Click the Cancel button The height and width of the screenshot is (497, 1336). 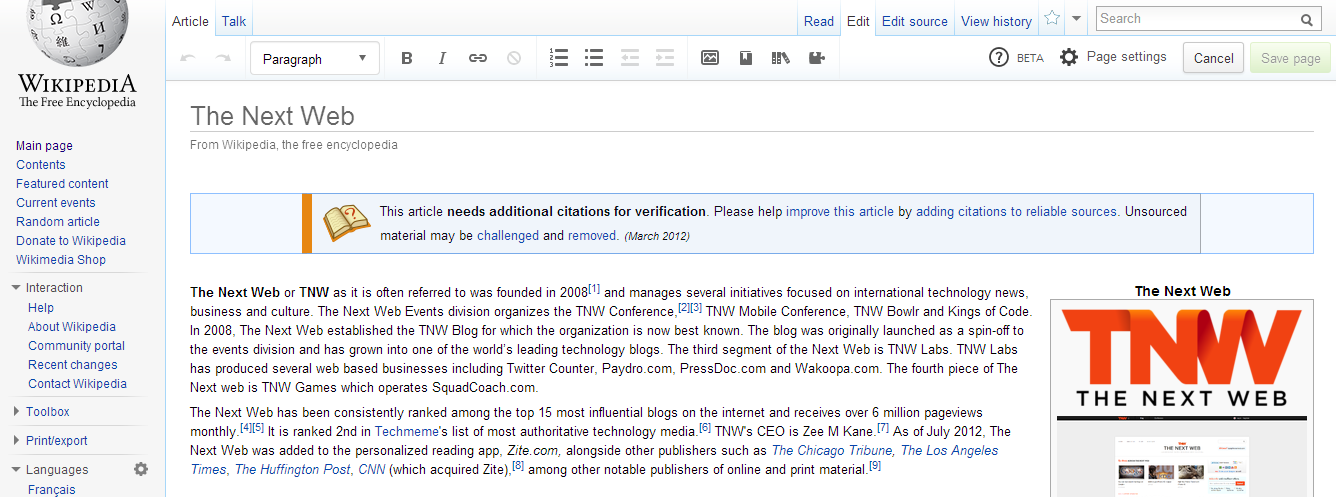[1214, 58]
